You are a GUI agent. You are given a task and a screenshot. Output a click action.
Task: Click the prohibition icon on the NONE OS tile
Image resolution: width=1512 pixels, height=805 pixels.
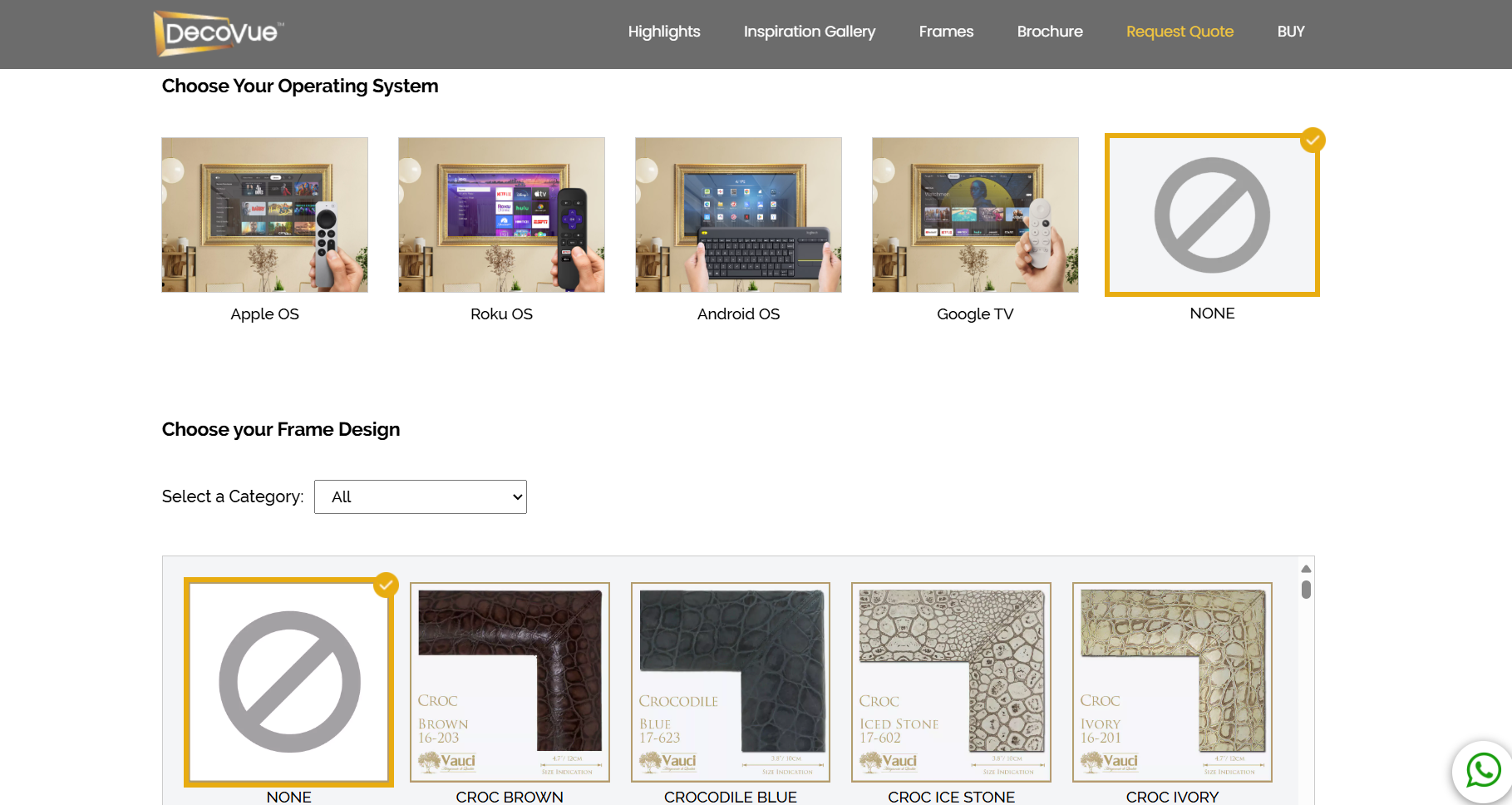1212,215
